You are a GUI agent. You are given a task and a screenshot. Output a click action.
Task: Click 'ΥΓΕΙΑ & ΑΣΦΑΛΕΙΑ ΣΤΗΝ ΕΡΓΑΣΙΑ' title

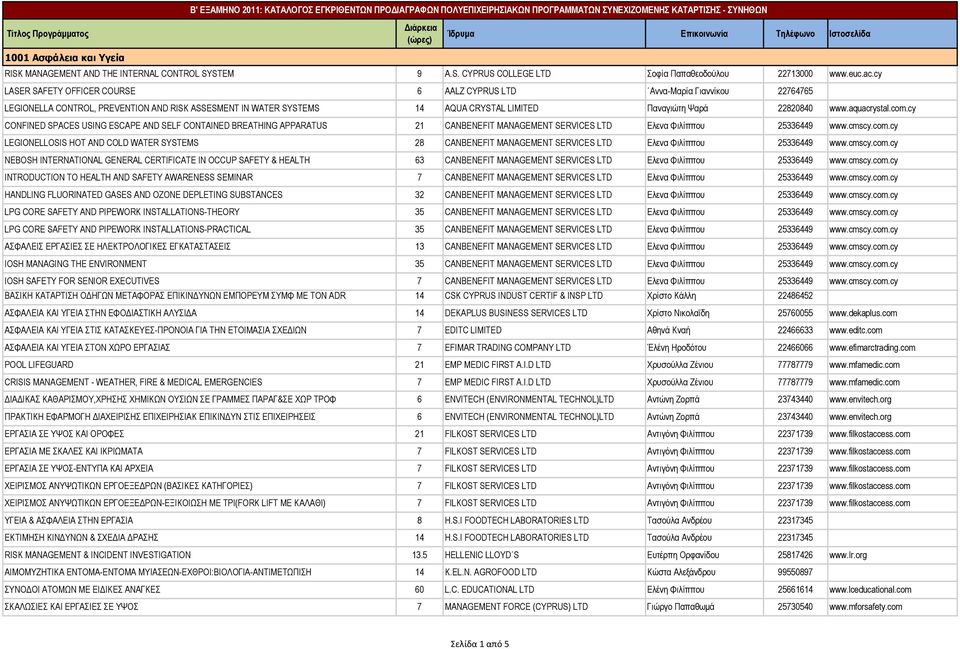(69, 520)
